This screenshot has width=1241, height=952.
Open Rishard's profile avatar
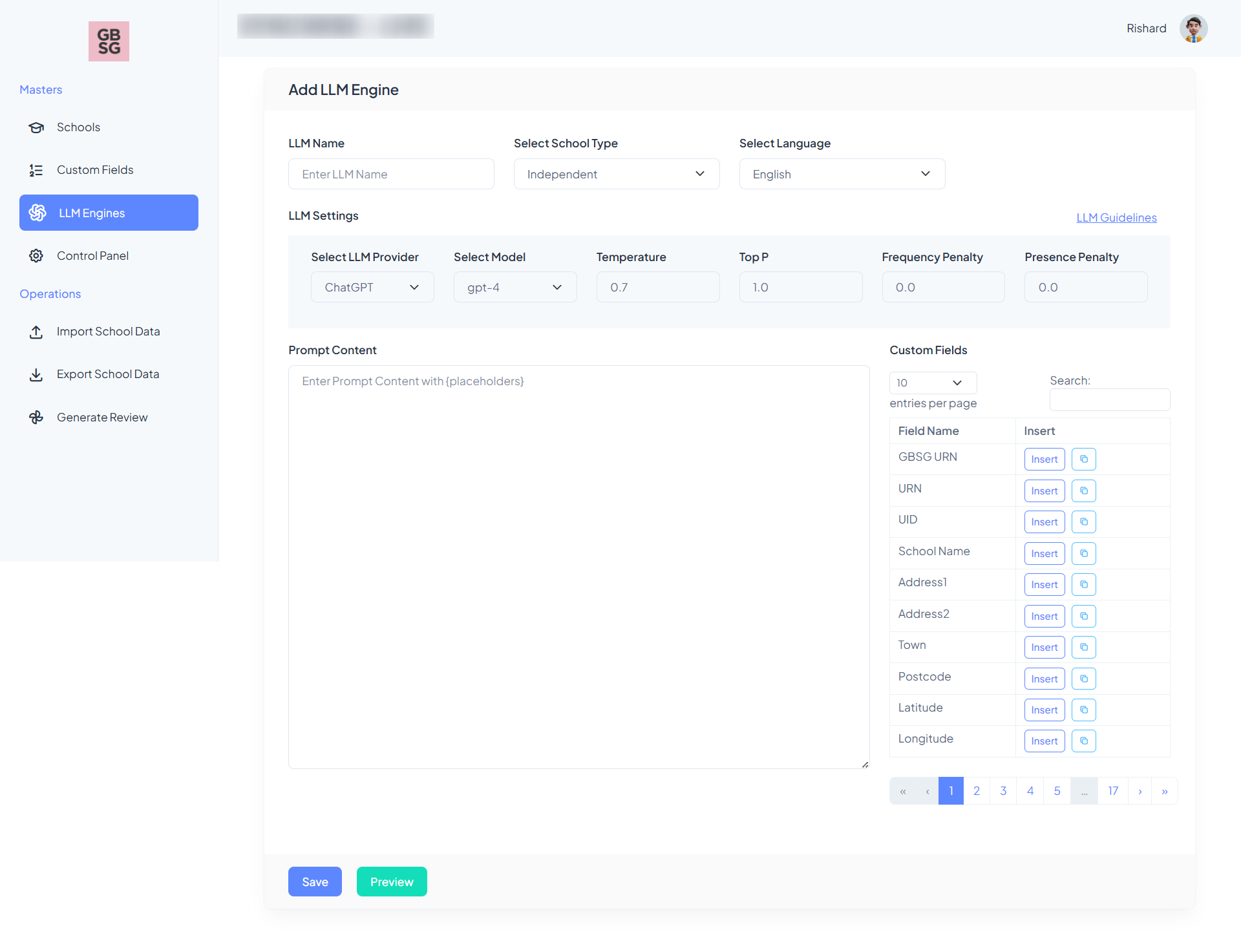pos(1193,28)
